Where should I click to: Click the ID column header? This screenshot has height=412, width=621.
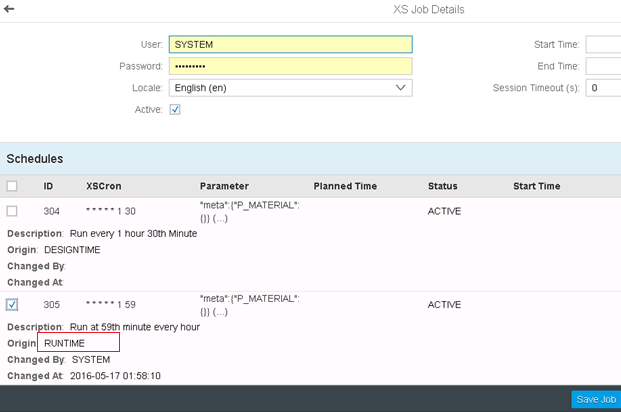point(48,186)
